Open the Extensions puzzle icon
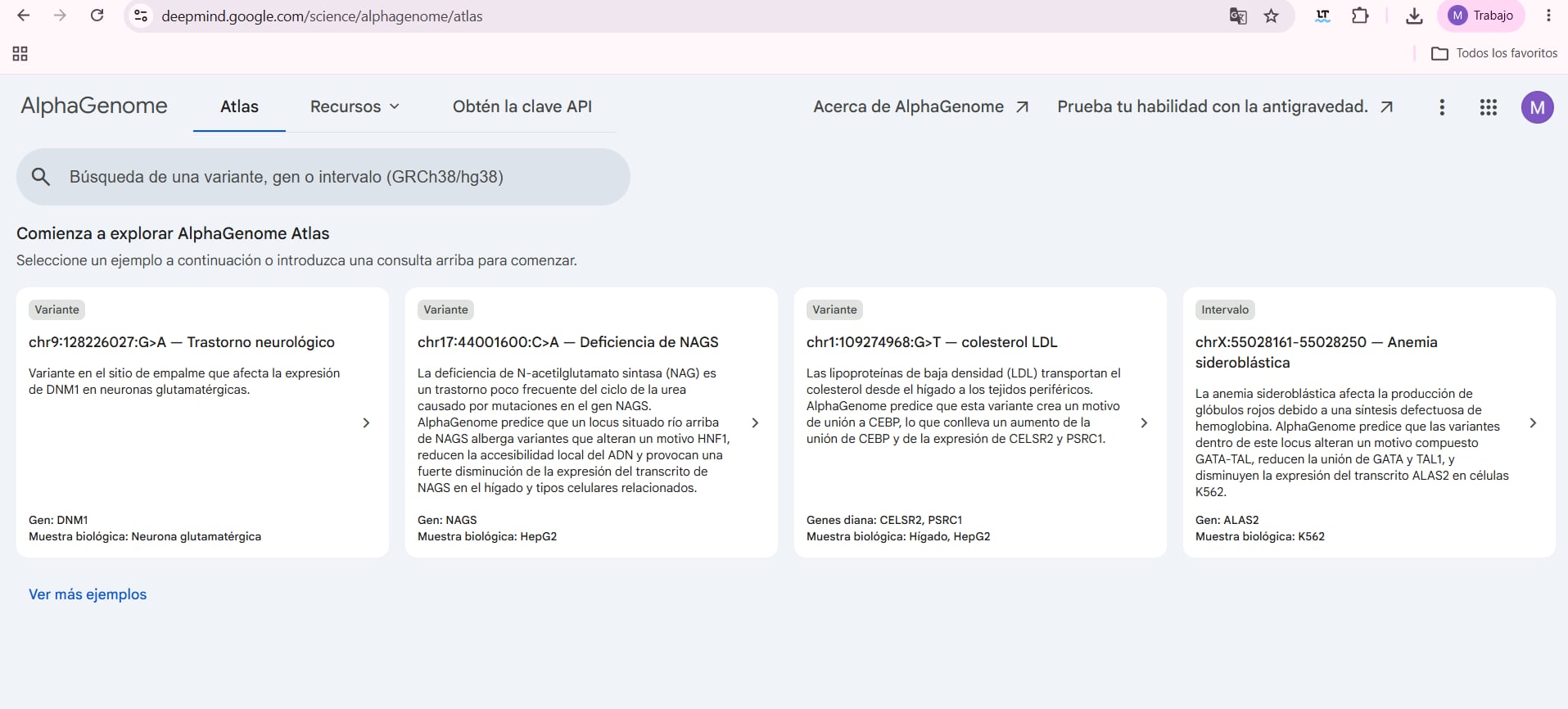Image resolution: width=1568 pixels, height=709 pixels. 1360,16
